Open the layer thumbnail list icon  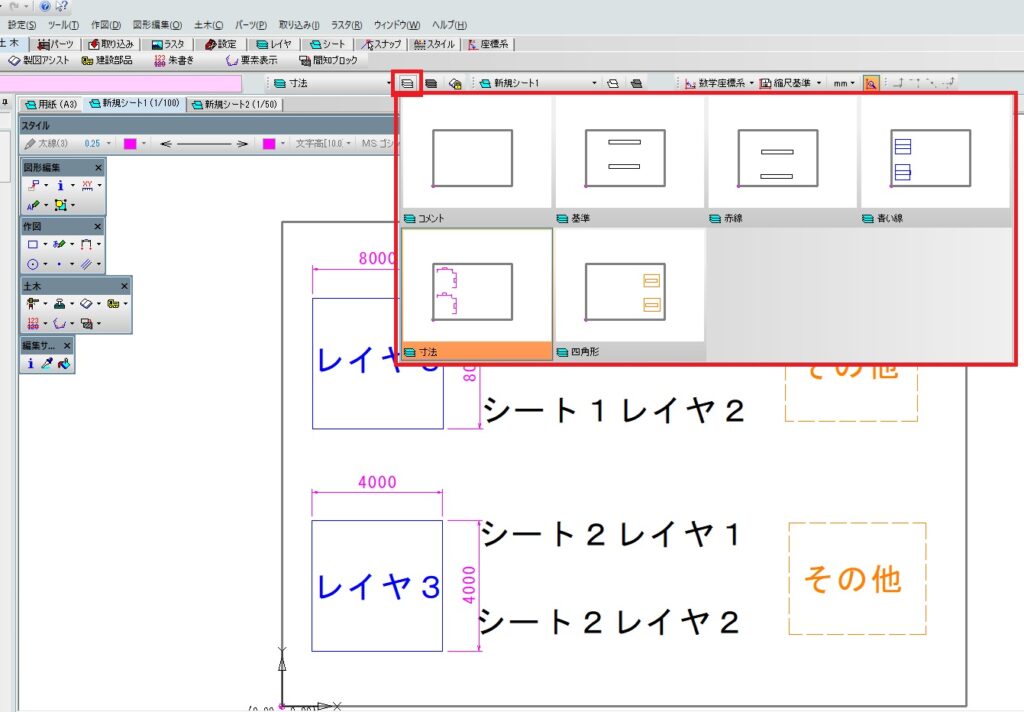click(x=407, y=84)
